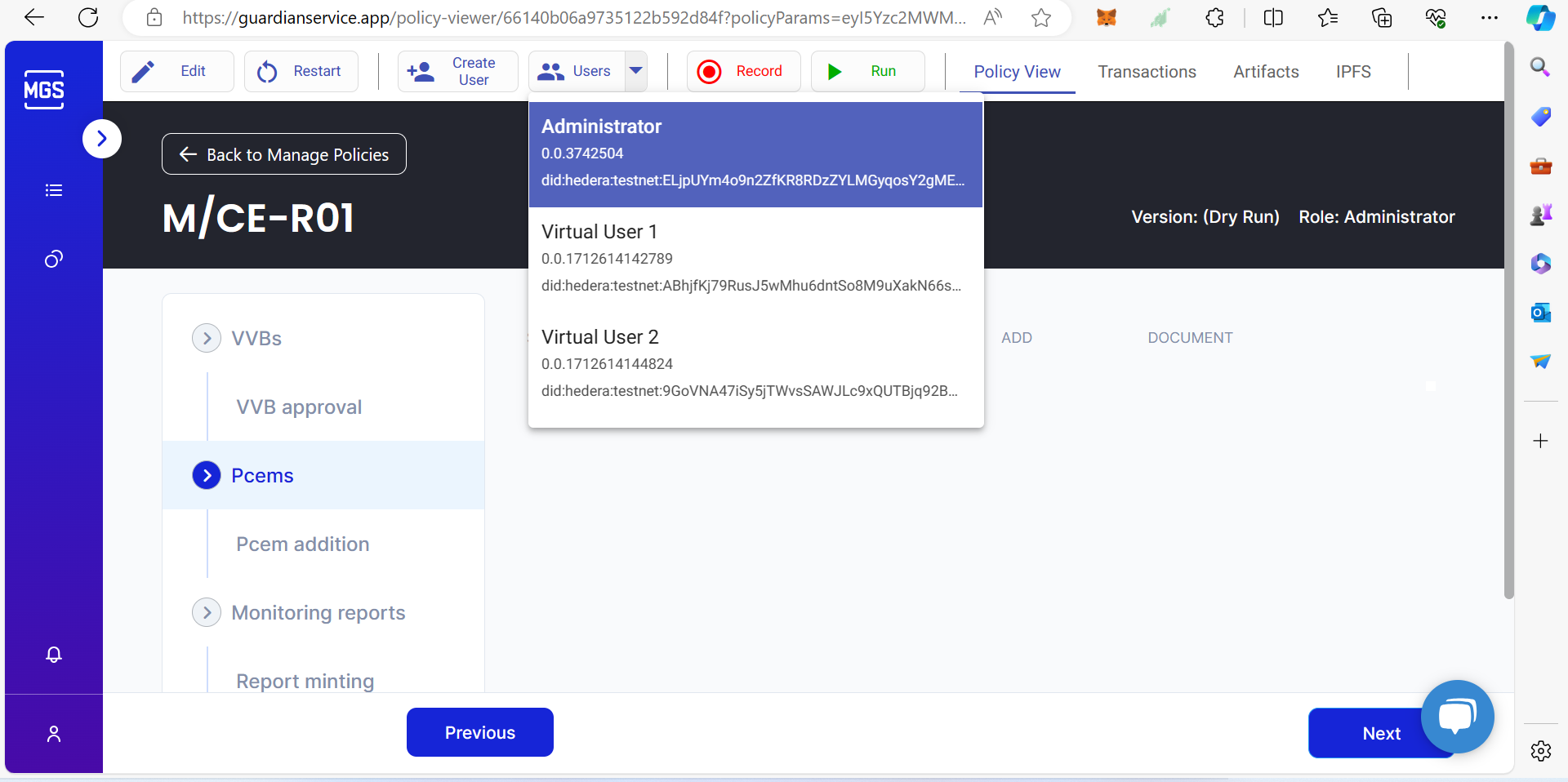Click the Previous button

point(480,732)
